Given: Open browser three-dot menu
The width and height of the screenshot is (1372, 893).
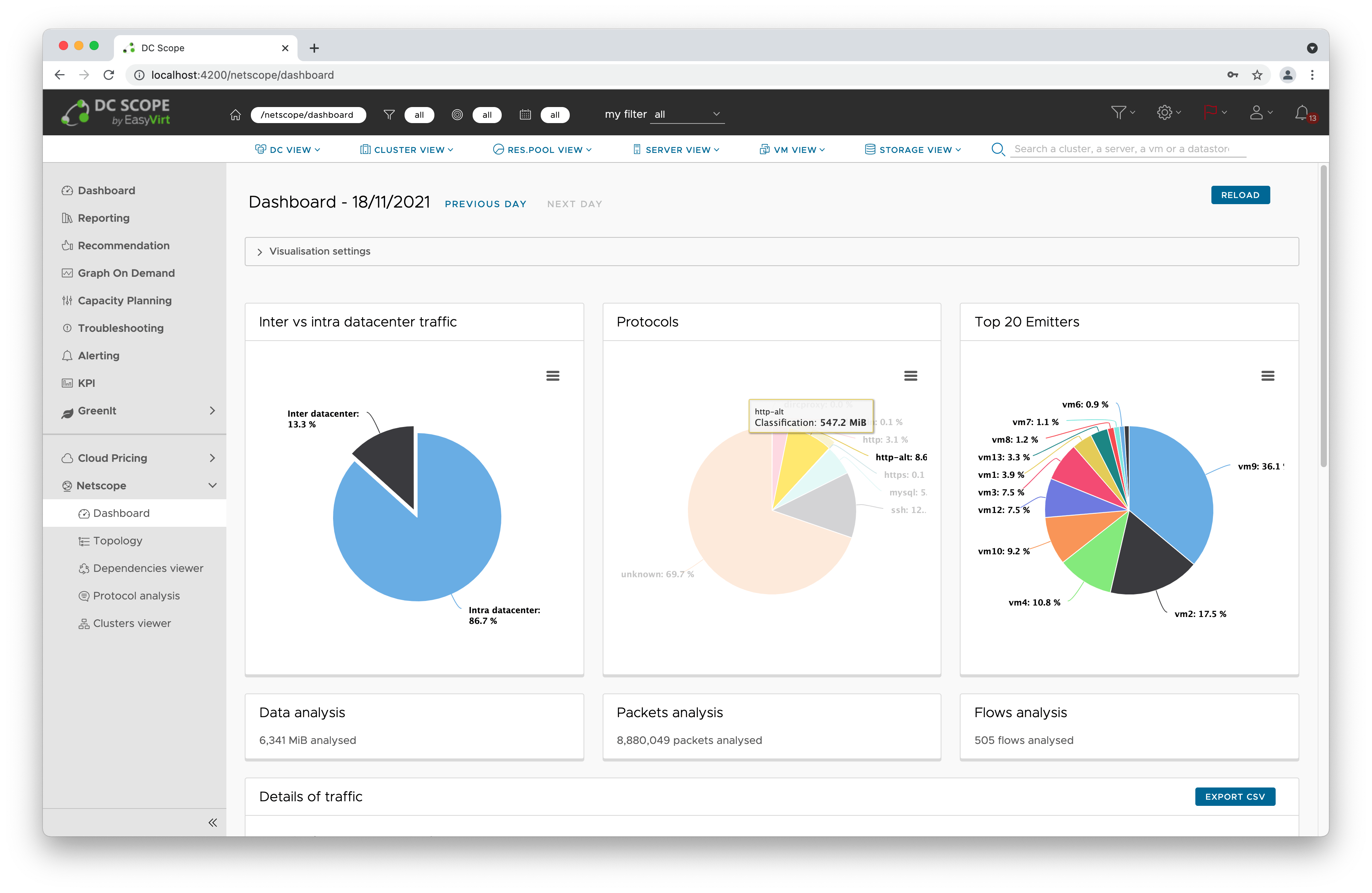Looking at the screenshot, I should click(x=1312, y=75).
